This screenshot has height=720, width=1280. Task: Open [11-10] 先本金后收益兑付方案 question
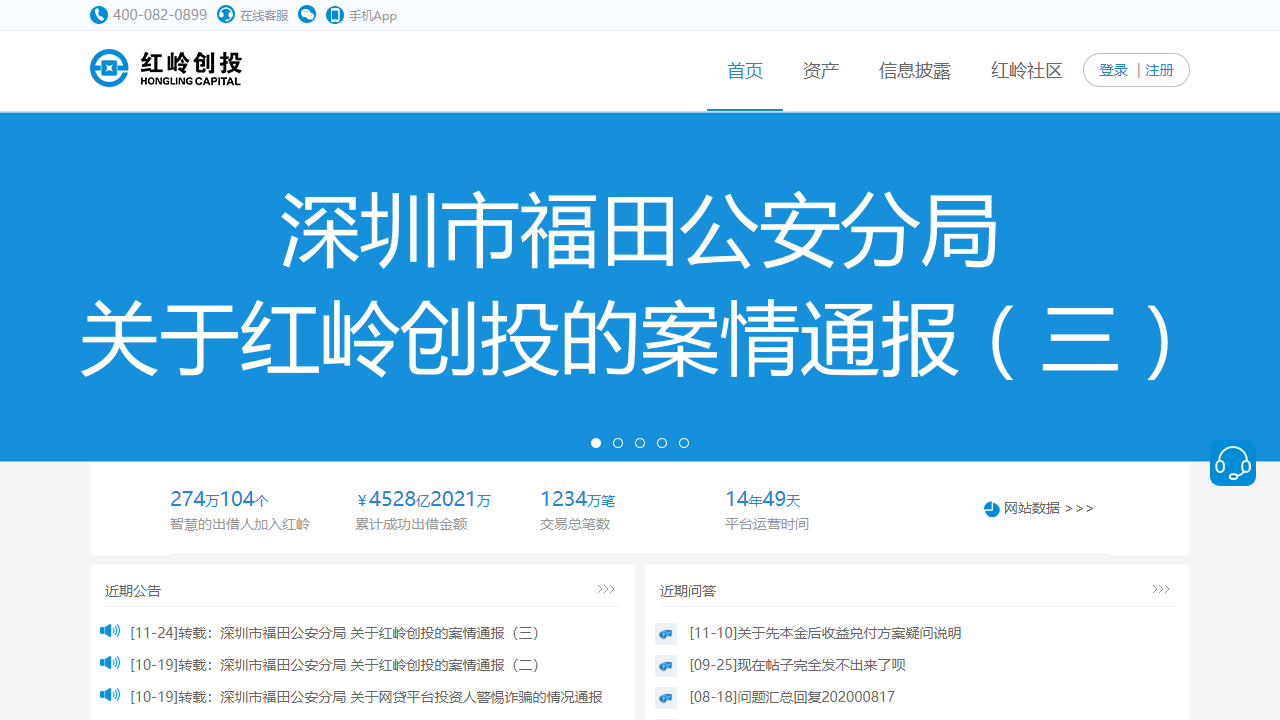click(825, 633)
